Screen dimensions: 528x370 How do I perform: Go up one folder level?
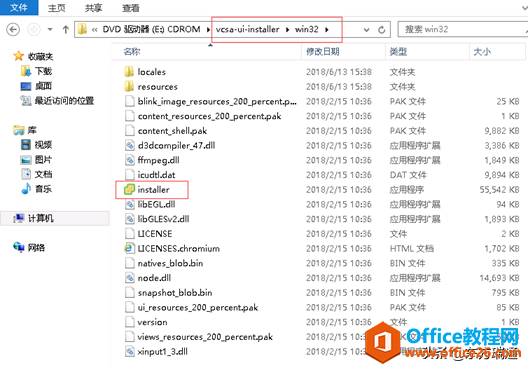tap(66, 30)
